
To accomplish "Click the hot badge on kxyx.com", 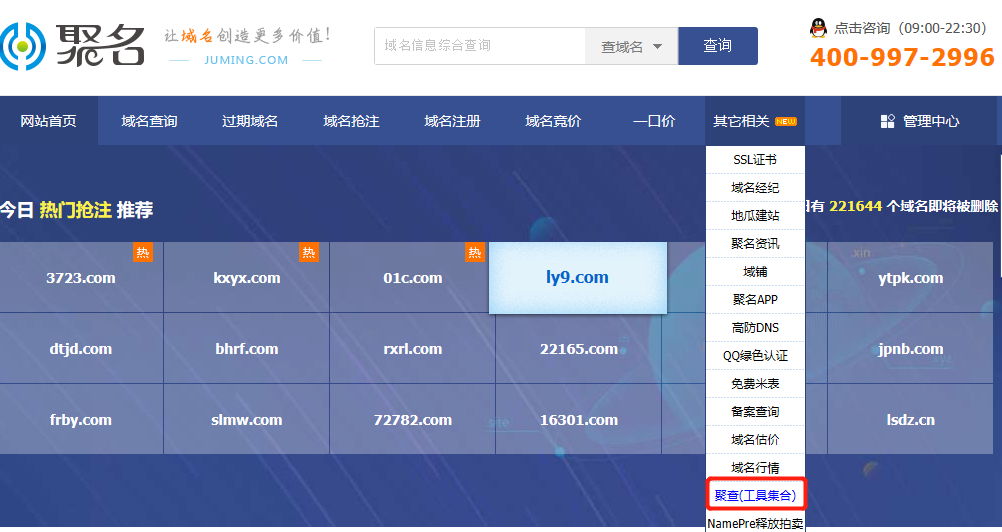I will pyautogui.click(x=309, y=252).
